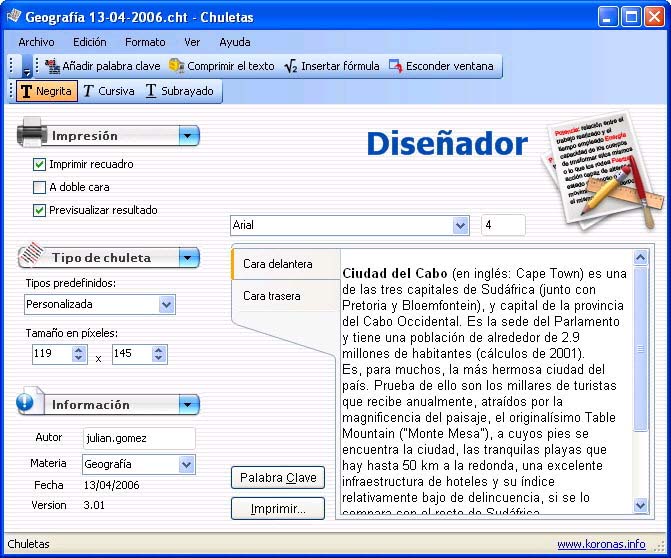Open the Formato menu
This screenshot has width=671, height=558.
(145, 42)
